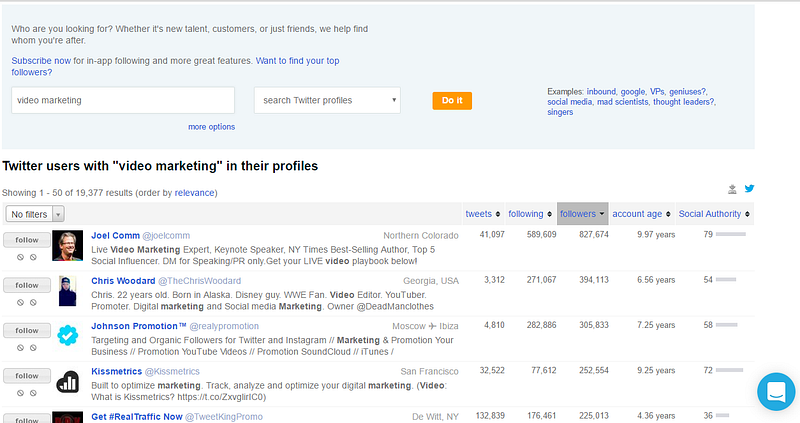This screenshot has height=423, width=800.
Task: Click Joel Comm's Social Authority bar at 79
Action: (x=731, y=234)
